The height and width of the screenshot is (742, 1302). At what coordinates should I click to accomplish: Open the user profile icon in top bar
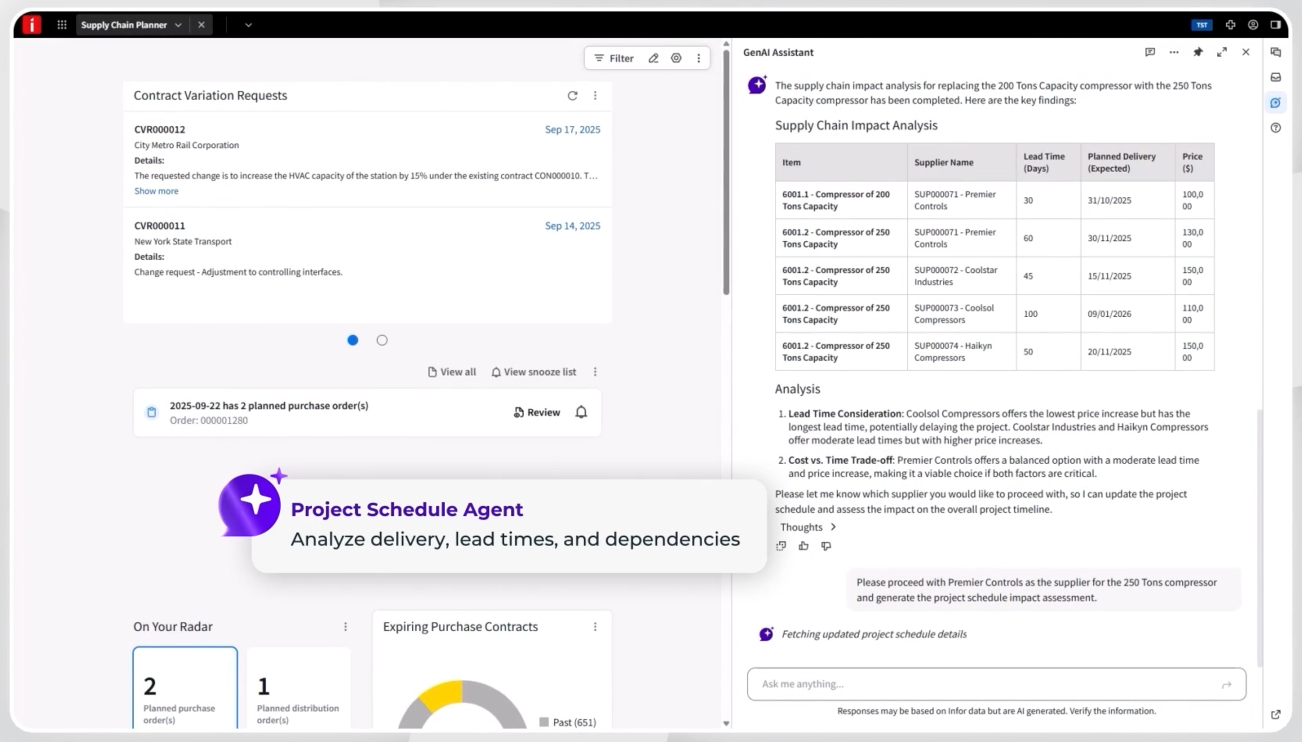coord(1253,25)
